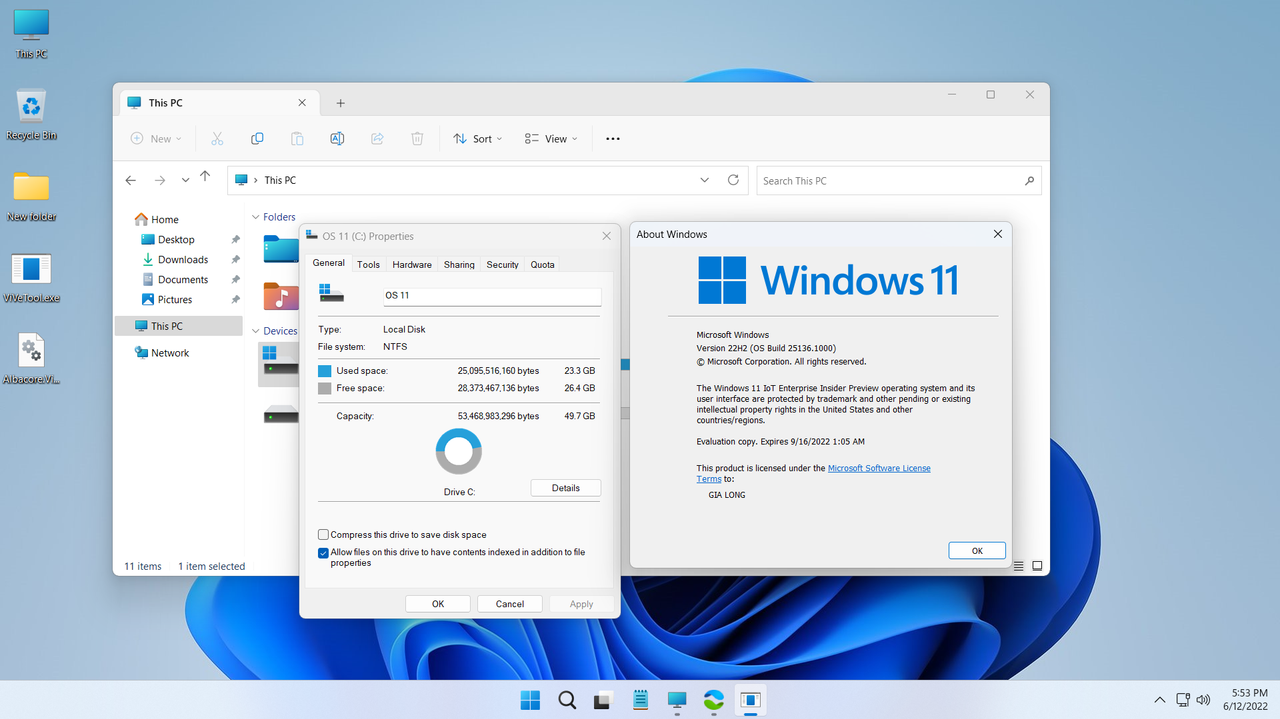Open the New dropdown in Explorer
This screenshot has height=719, width=1280.
point(157,139)
